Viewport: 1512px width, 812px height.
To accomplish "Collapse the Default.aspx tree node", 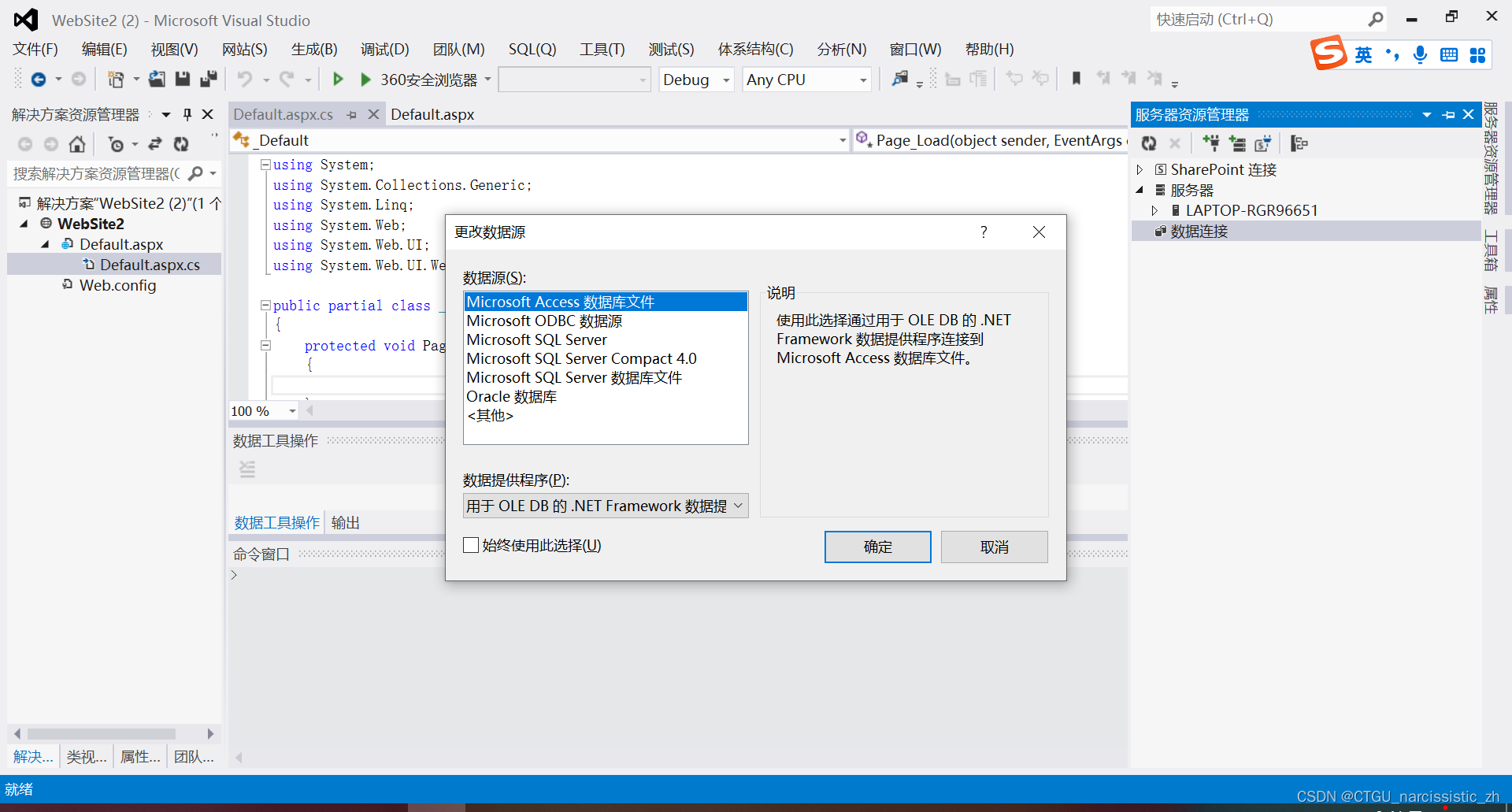I will click(x=45, y=244).
